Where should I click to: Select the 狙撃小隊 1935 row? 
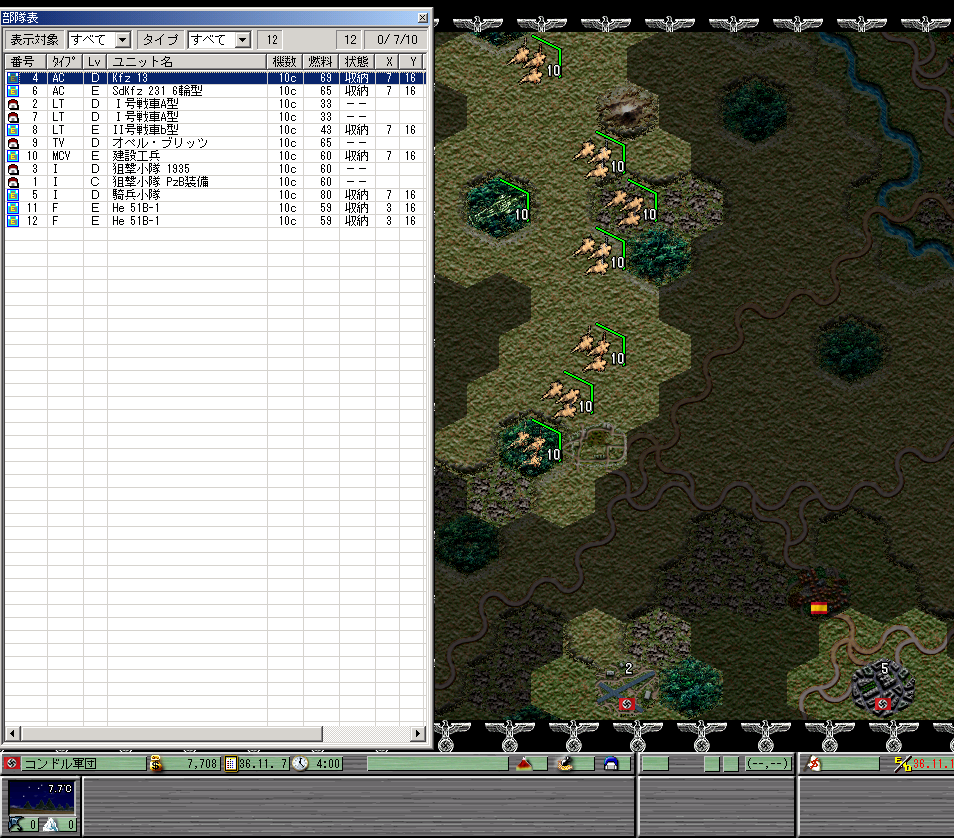pos(215,169)
